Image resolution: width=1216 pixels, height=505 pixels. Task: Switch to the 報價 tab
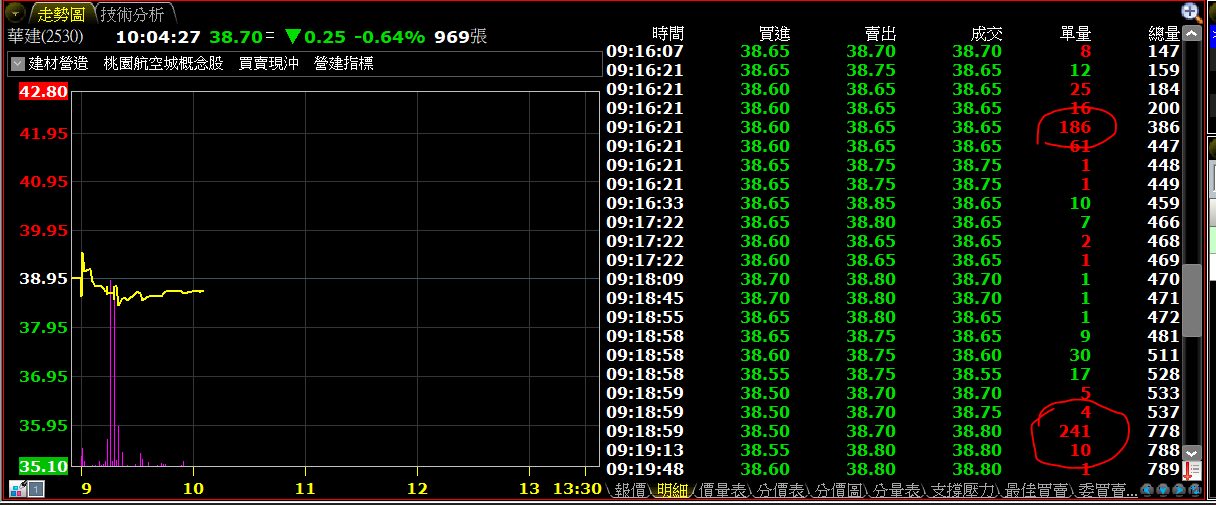coord(630,490)
